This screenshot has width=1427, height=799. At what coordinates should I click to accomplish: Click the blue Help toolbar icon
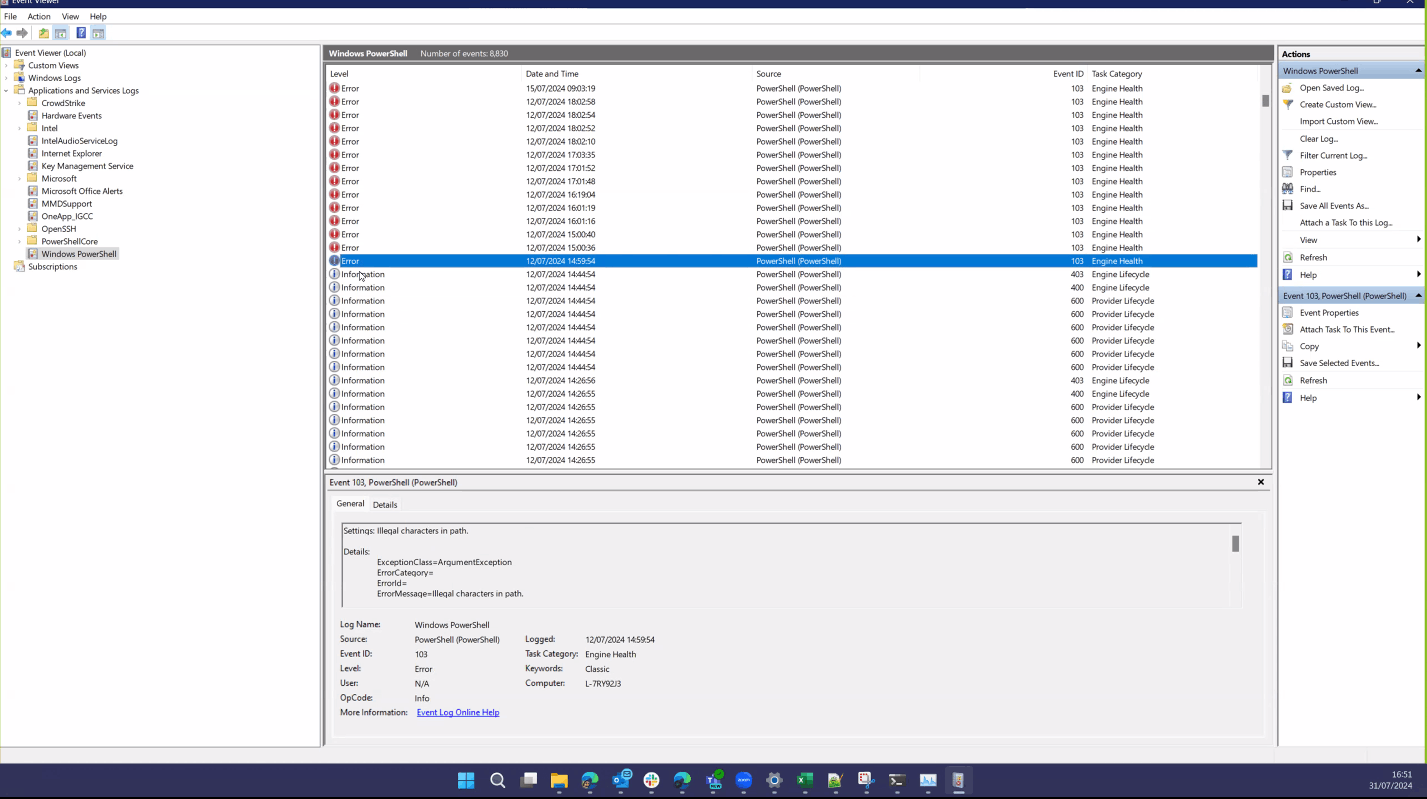[81, 33]
